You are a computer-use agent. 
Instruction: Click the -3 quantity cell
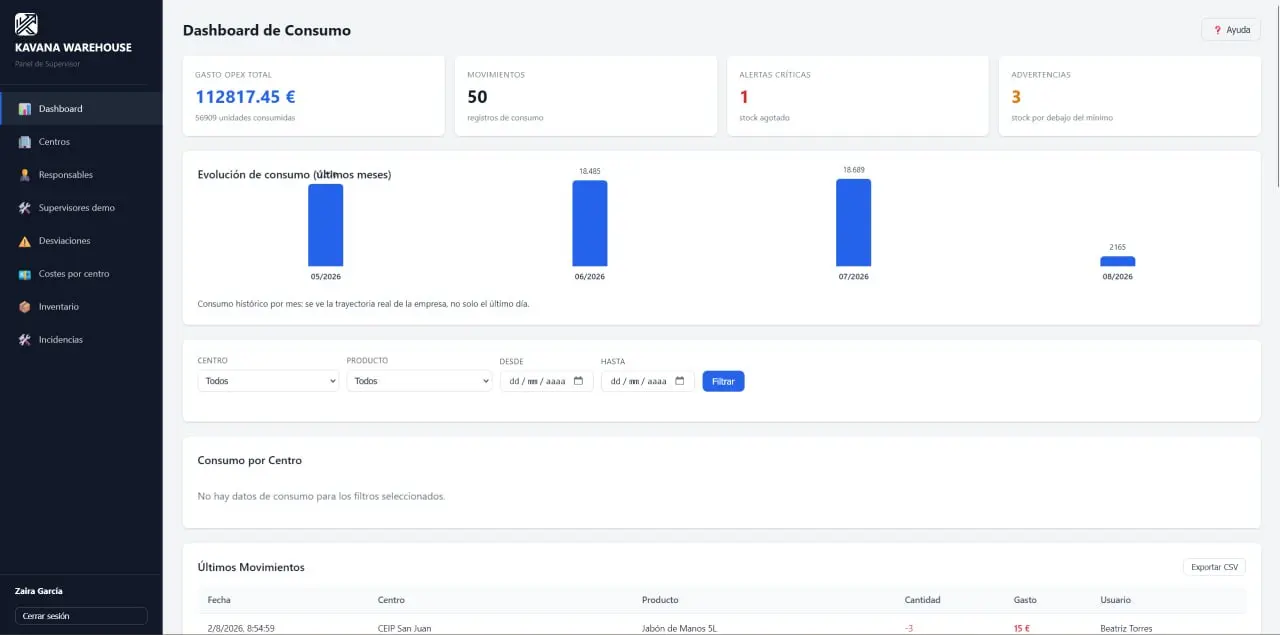coord(909,628)
